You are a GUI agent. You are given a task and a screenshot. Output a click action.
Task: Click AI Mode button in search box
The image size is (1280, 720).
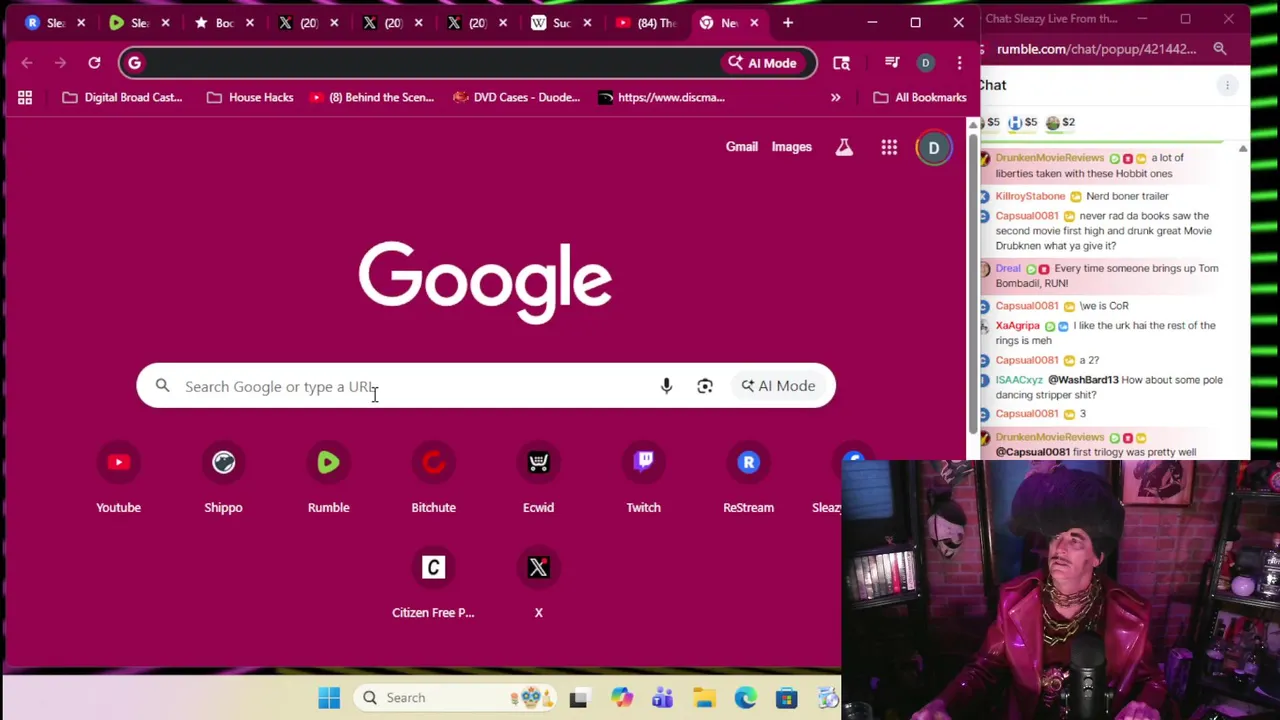click(x=778, y=386)
